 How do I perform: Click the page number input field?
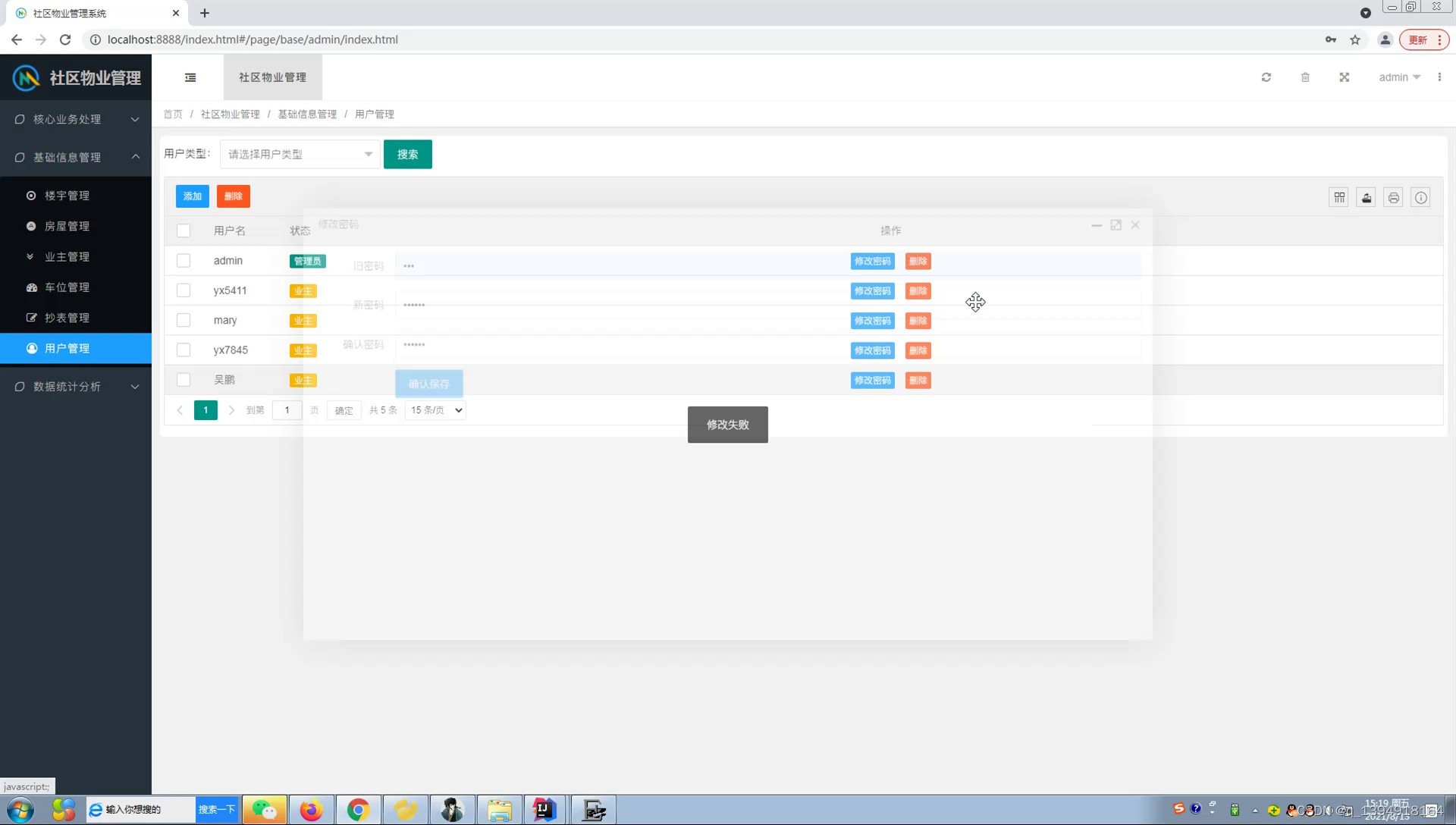pos(287,410)
